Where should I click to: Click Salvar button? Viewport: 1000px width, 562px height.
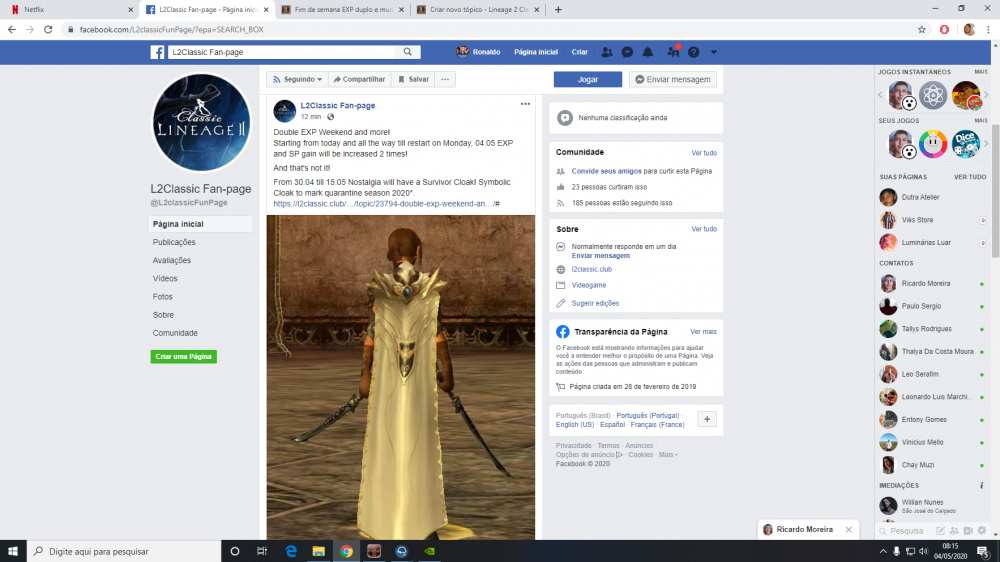pyautogui.click(x=413, y=79)
